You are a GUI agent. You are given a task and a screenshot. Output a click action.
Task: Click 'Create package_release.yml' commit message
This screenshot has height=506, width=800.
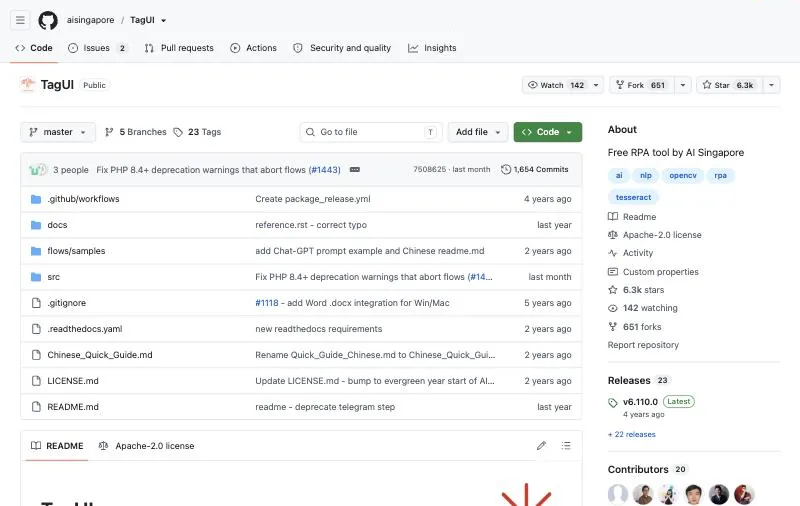313,199
